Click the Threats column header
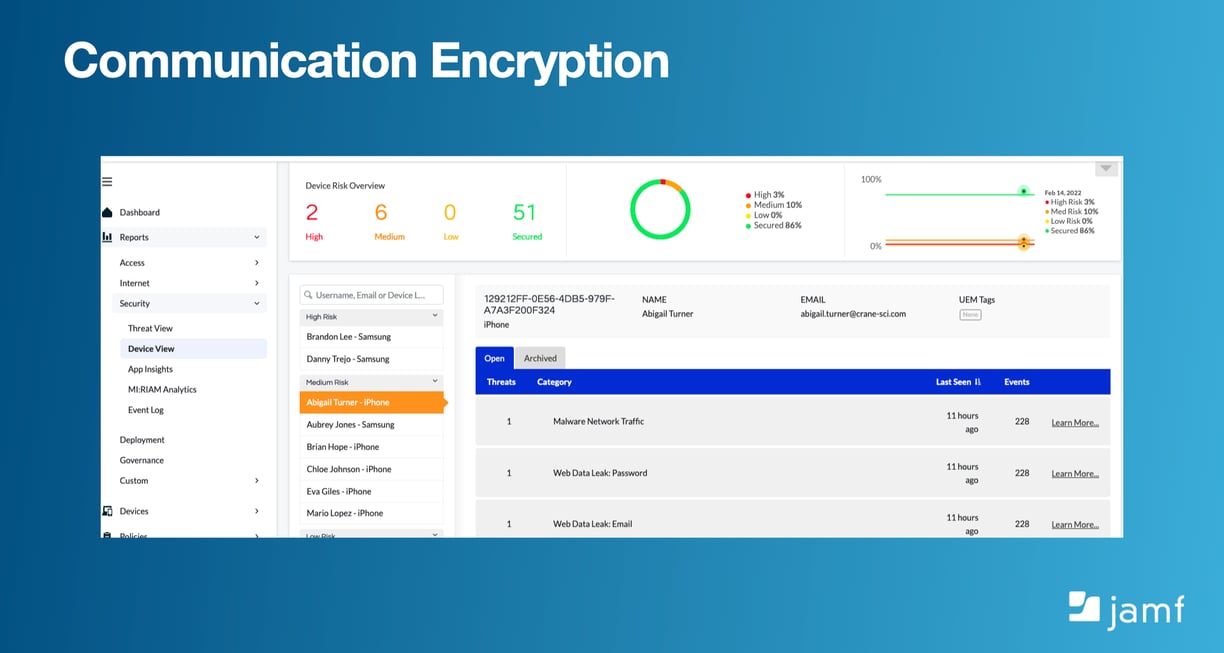 (x=501, y=382)
